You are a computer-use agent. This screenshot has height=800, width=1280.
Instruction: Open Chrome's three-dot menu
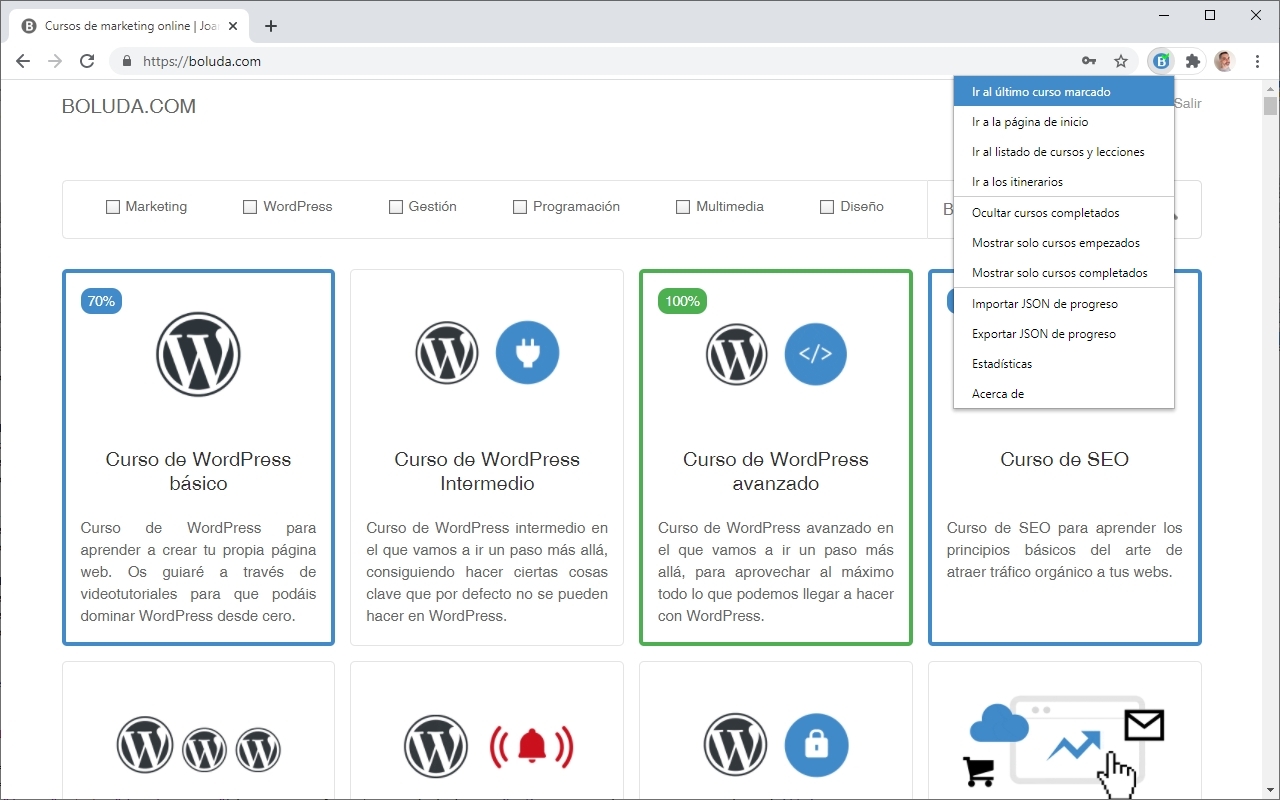[x=1258, y=61]
